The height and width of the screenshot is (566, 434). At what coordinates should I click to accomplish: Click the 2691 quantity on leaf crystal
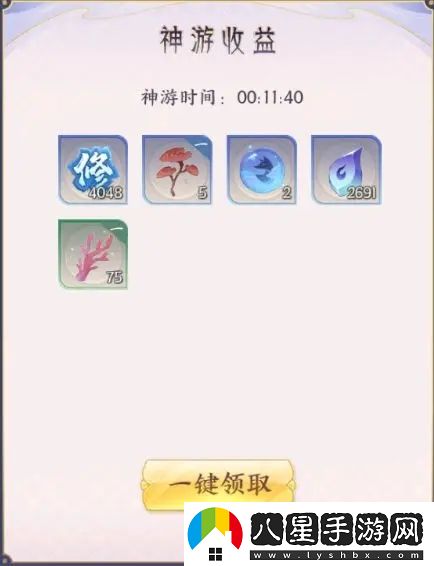pyautogui.click(x=361, y=193)
